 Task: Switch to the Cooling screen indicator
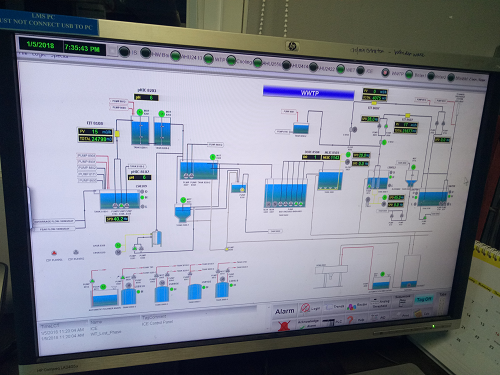pyautogui.click(x=231, y=61)
